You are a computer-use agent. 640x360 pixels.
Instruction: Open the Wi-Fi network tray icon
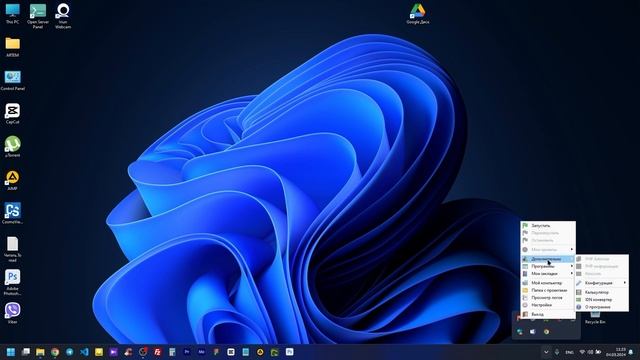(582, 352)
